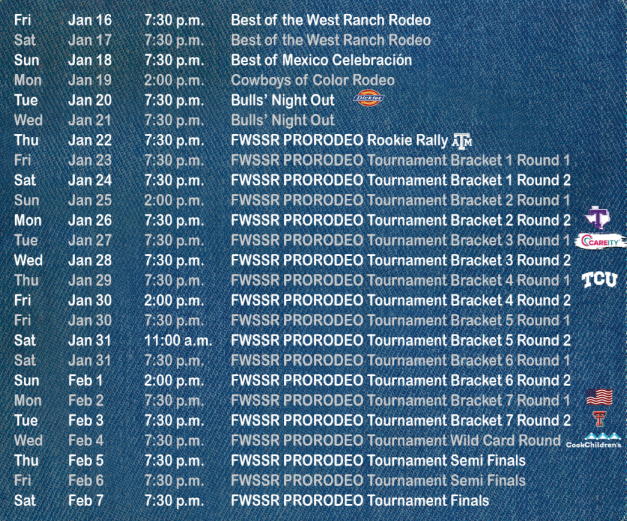Click the Cook Children's logo
This screenshot has width=627, height=521.
coord(594,441)
